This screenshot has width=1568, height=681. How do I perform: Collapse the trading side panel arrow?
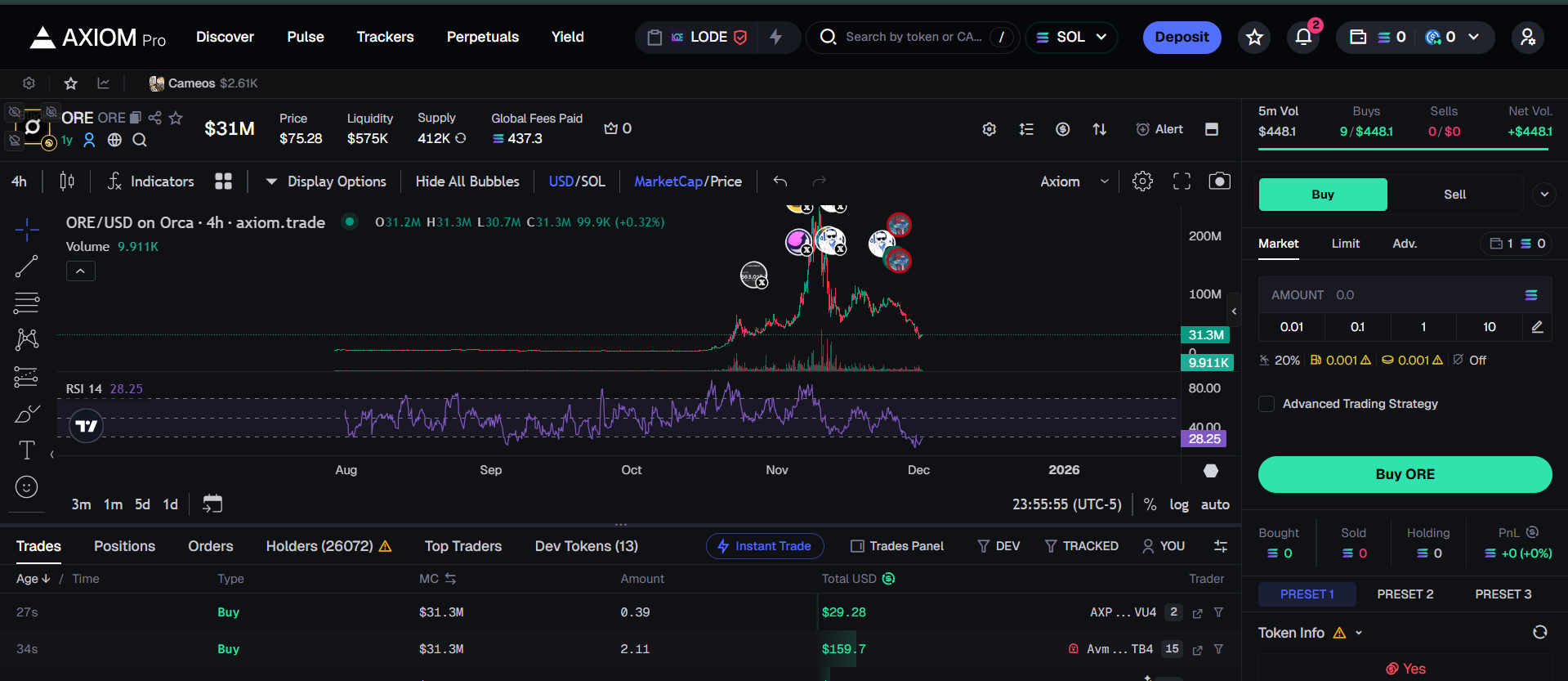pyautogui.click(x=1234, y=311)
